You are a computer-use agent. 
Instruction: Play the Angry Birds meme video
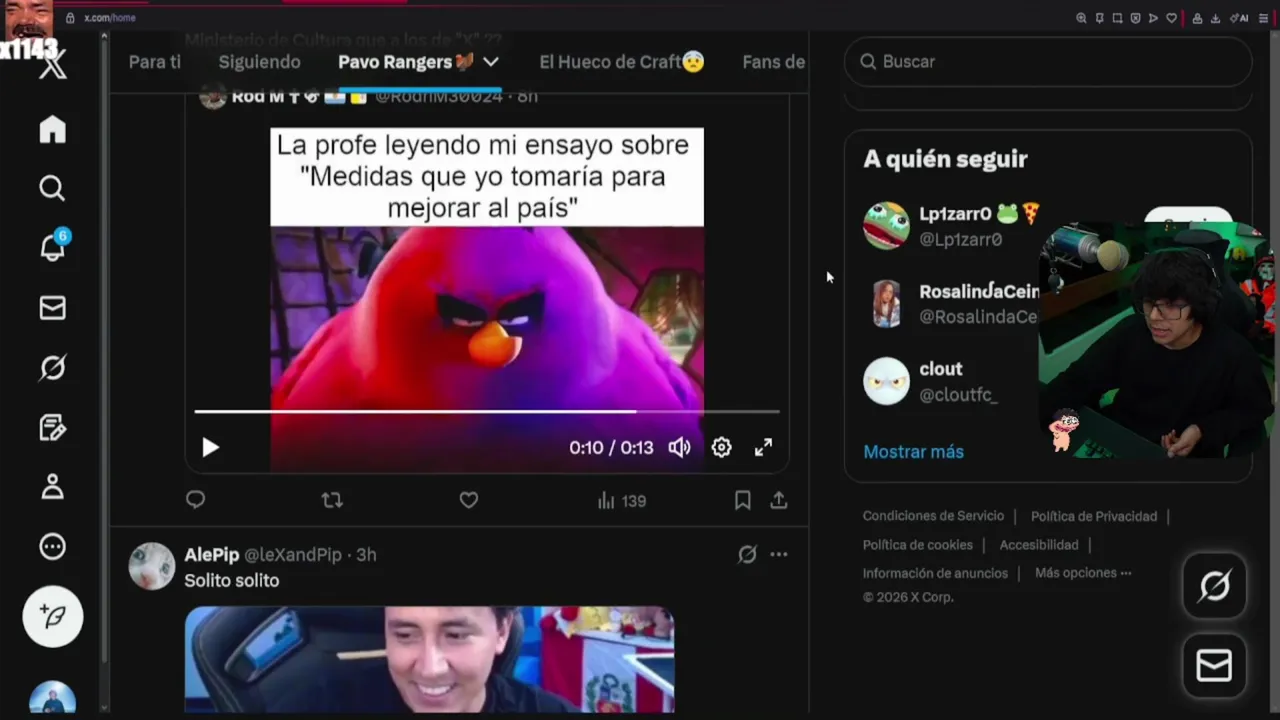tap(210, 447)
